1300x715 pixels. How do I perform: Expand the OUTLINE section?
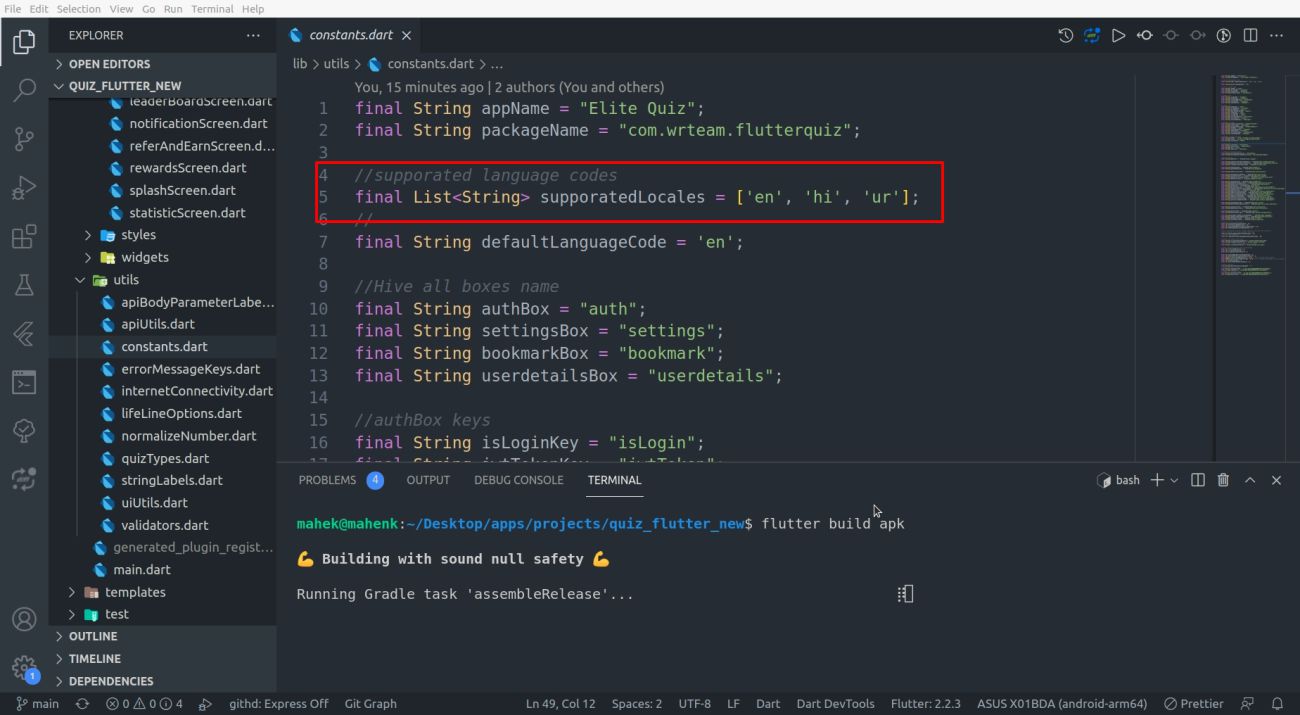93,636
